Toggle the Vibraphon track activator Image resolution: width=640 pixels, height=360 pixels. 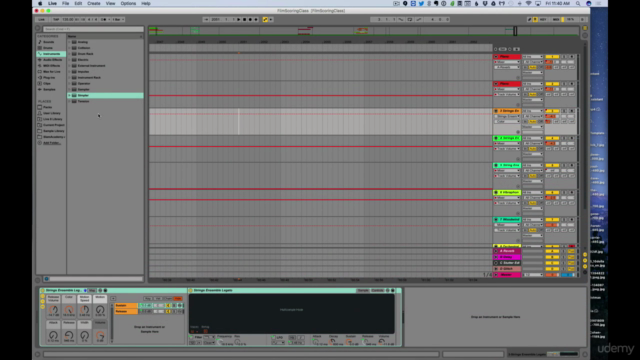pos(552,193)
